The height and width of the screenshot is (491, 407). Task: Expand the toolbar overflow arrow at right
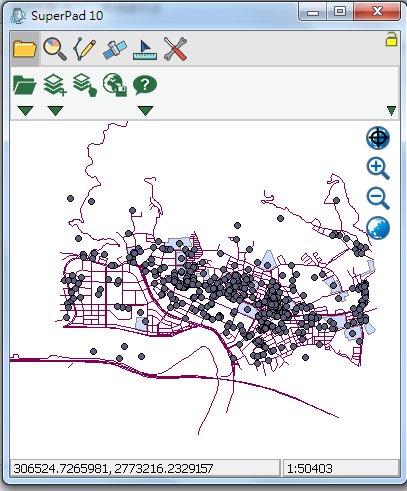(x=391, y=110)
